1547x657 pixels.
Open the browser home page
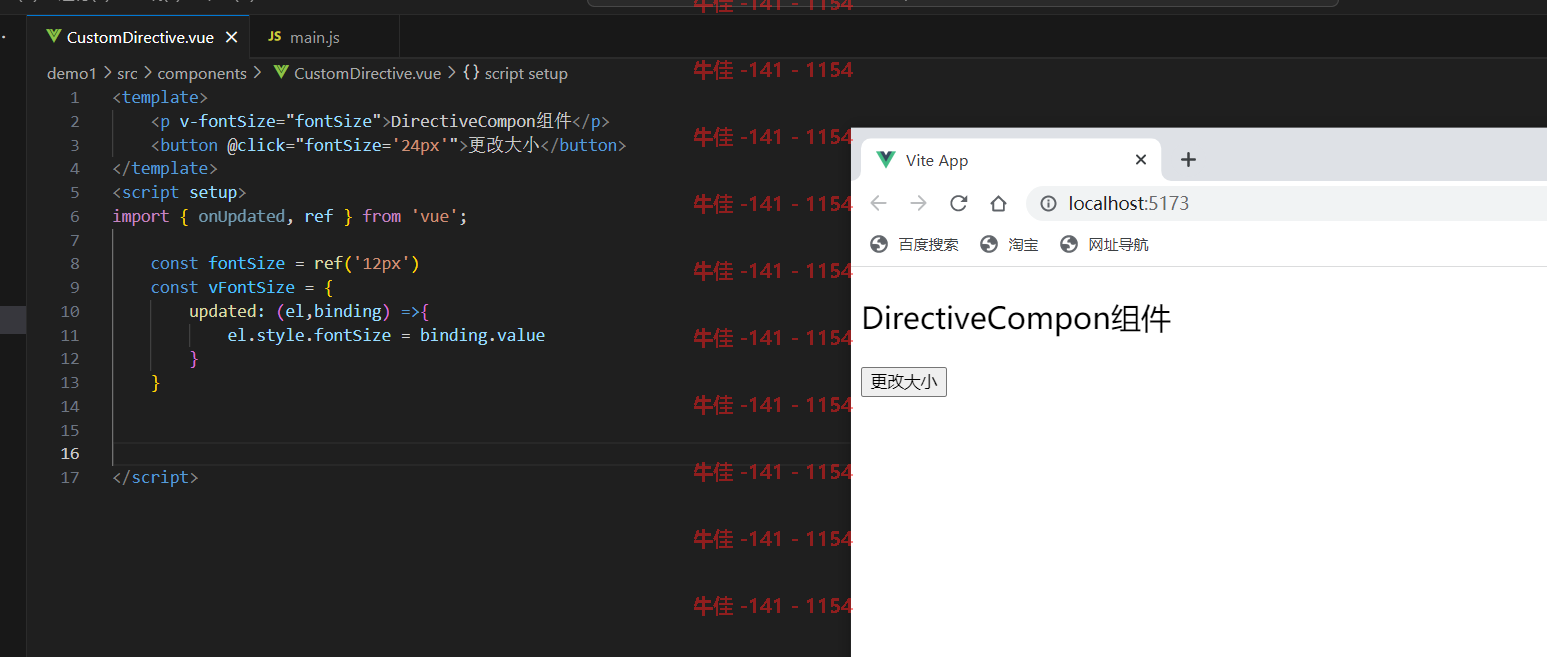point(998,204)
